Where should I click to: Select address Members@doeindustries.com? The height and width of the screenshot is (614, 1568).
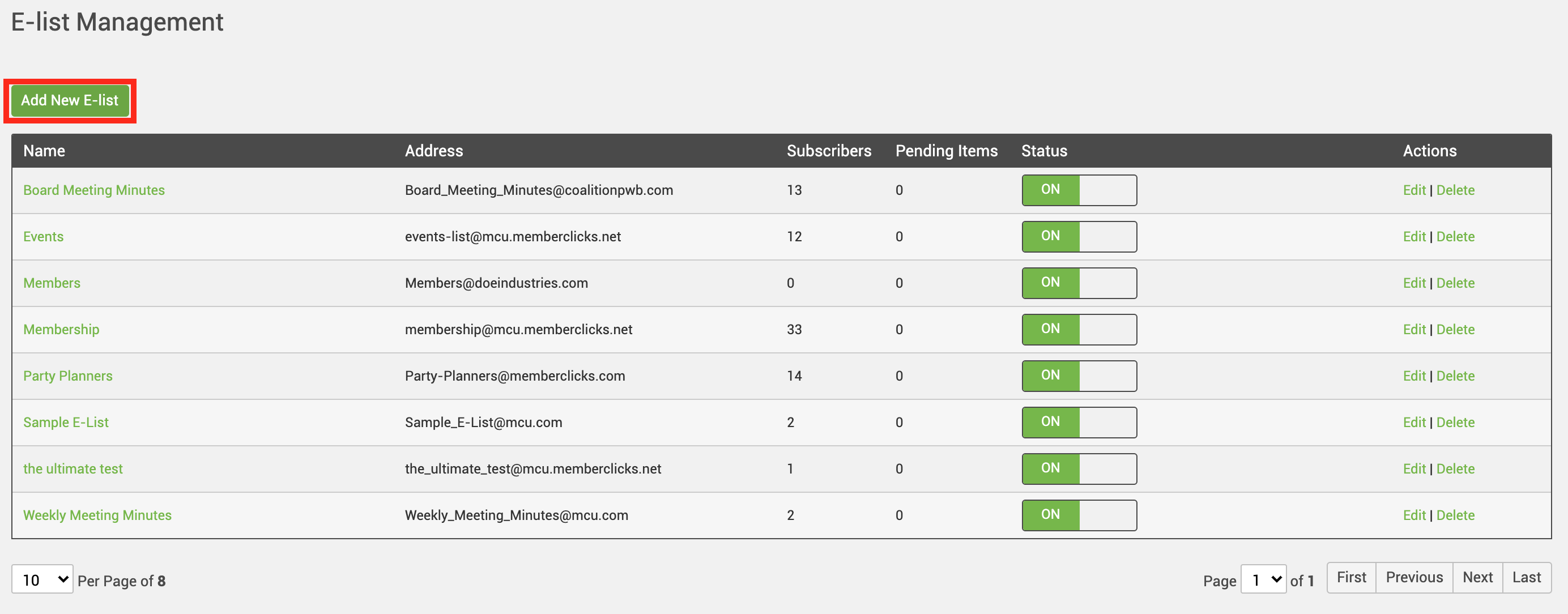[x=497, y=283]
